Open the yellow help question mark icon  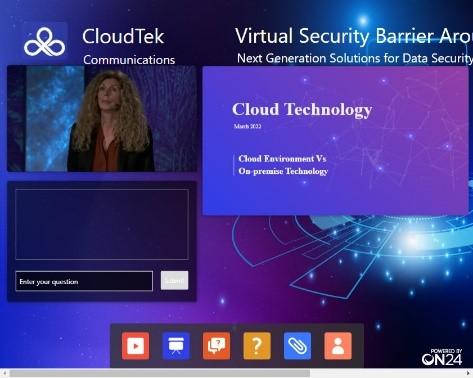[x=257, y=346]
